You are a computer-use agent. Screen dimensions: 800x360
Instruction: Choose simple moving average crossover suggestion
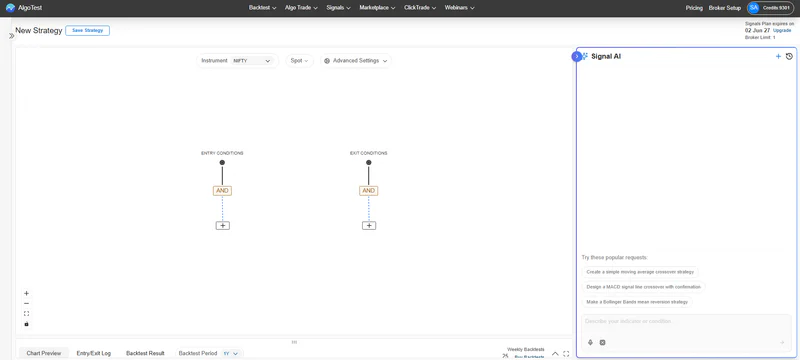tap(640, 272)
